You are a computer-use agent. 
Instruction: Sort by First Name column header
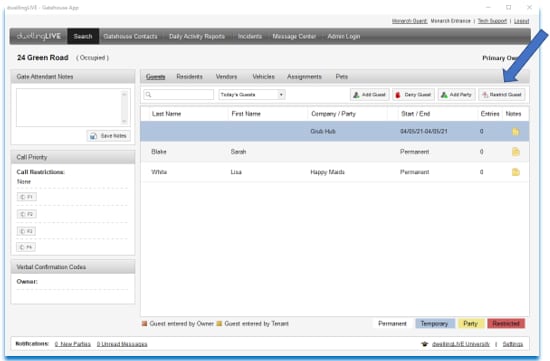(246, 114)
